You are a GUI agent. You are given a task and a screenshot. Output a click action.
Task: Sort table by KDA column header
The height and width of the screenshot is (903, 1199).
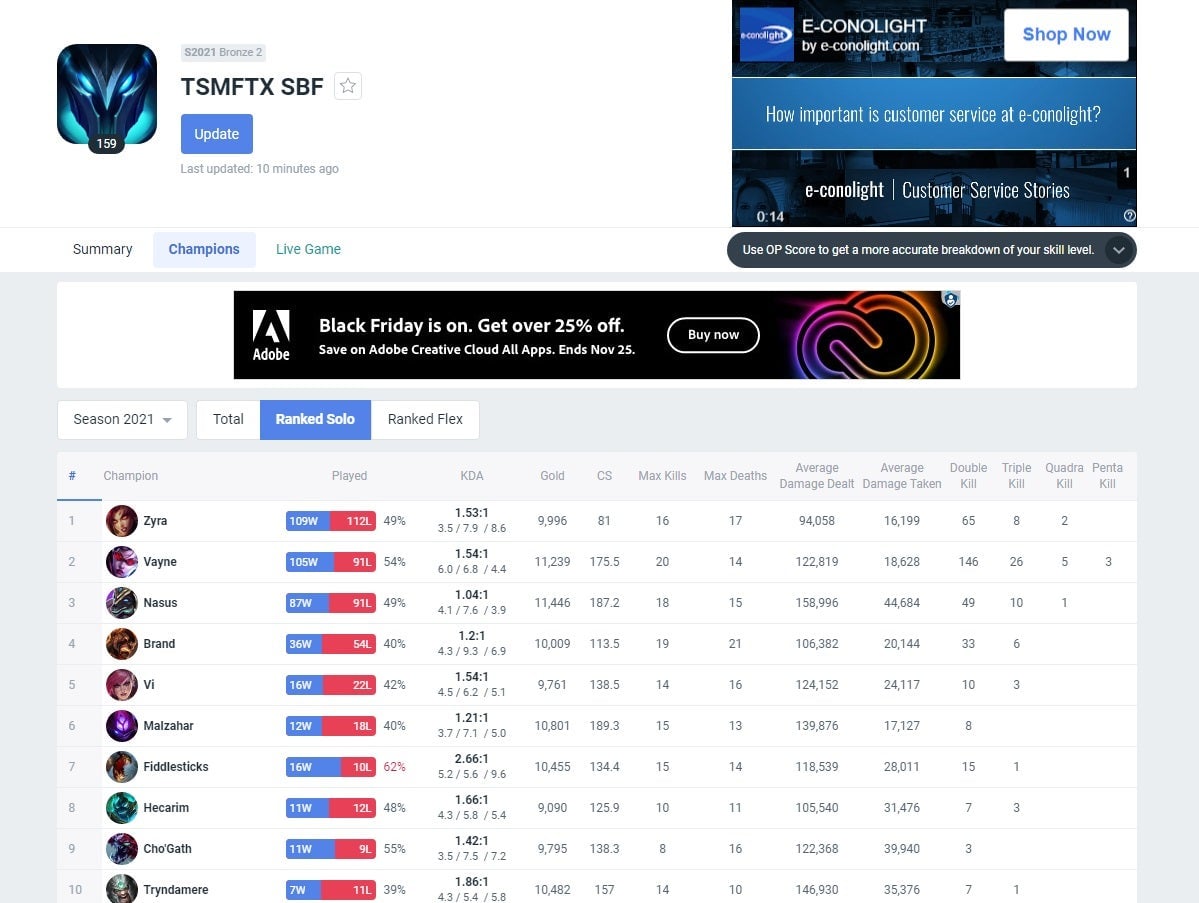pos(472,476)
